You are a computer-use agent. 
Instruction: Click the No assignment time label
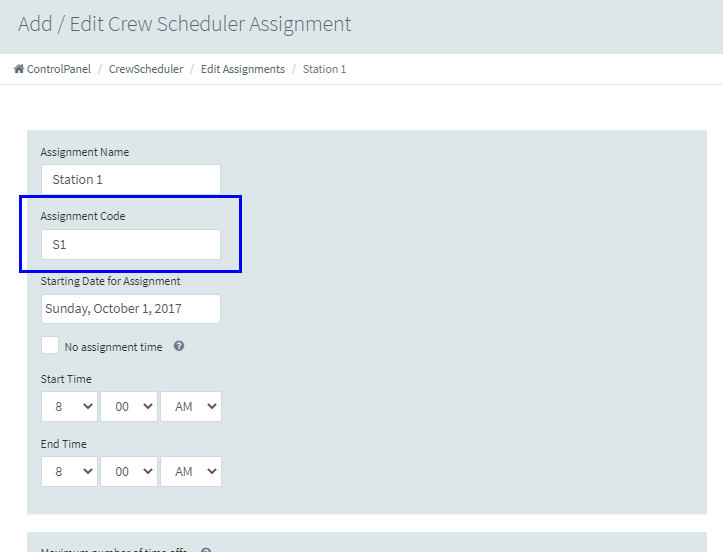coord(113,347)
